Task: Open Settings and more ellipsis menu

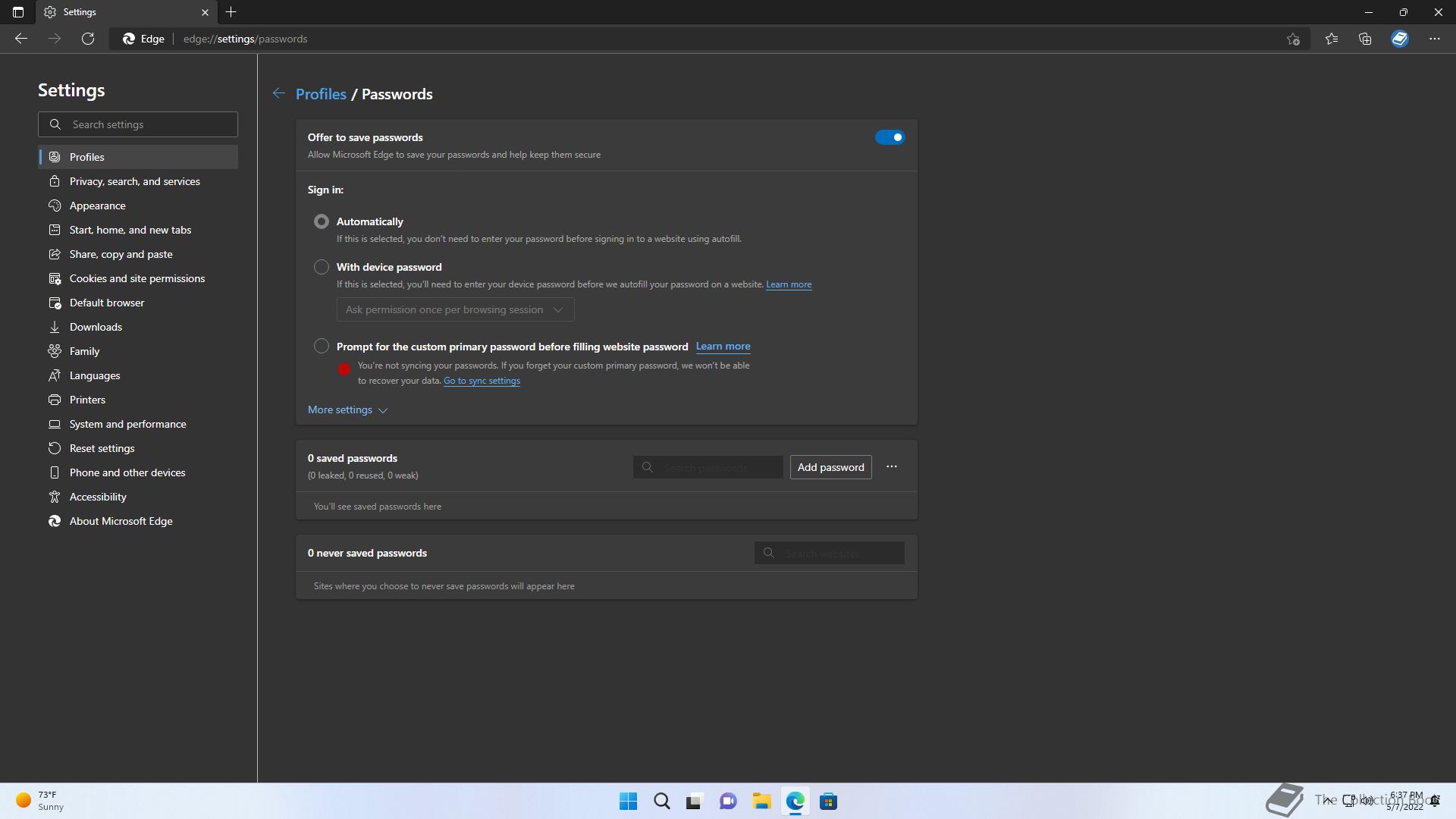Action: pos(1435,39)
